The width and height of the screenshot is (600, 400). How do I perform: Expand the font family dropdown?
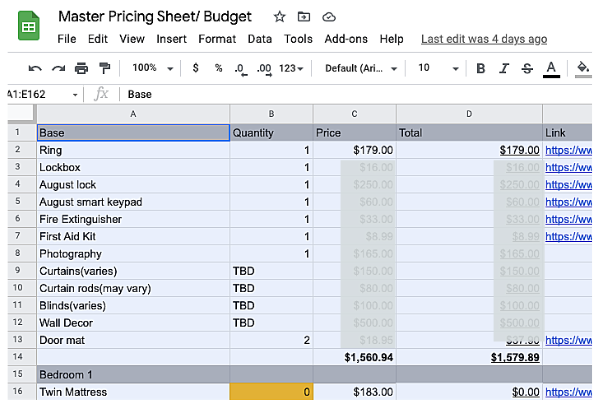tap(361, 68)
